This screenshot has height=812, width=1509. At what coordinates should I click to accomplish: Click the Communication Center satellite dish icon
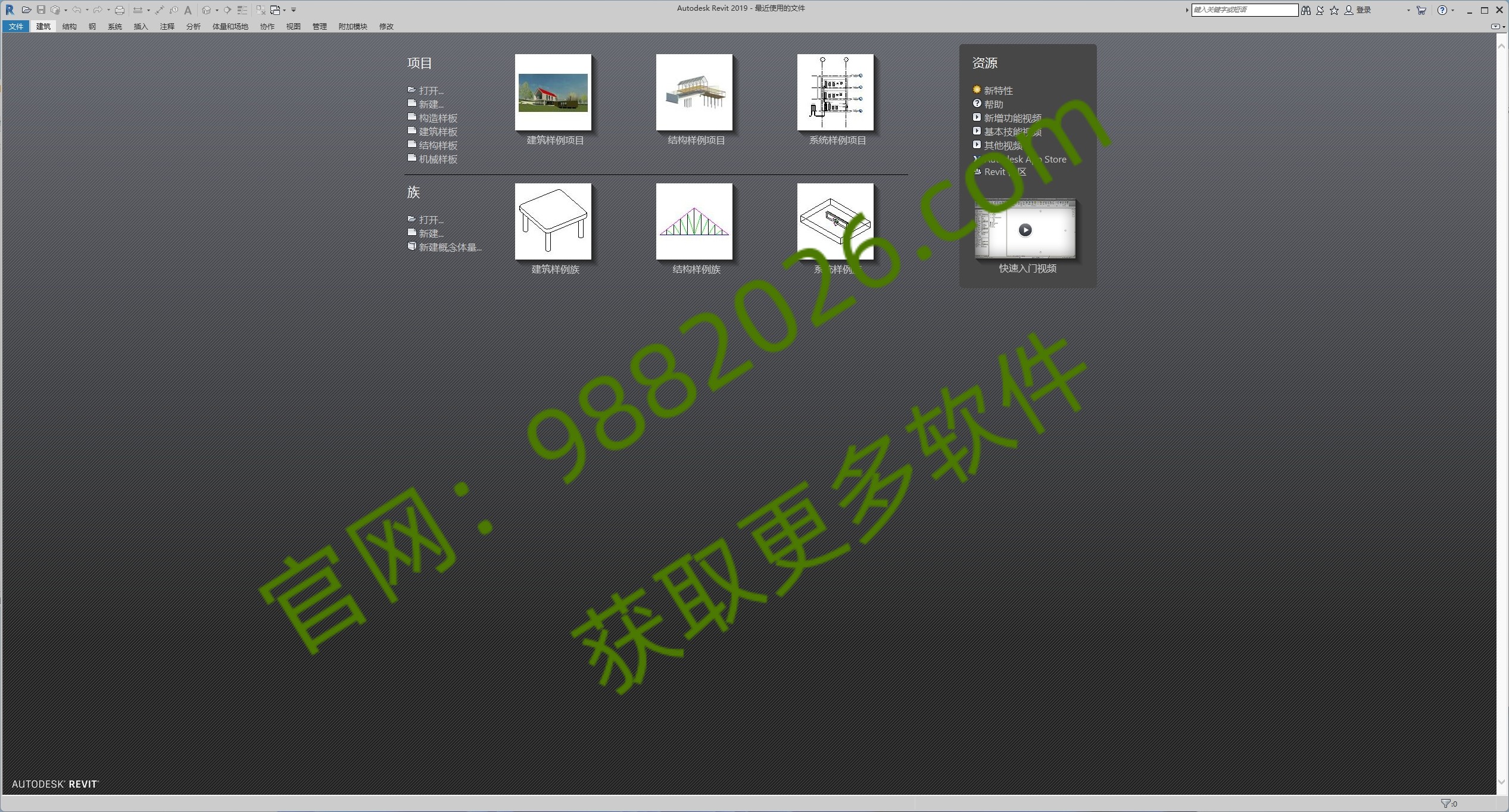click(1320, 10)
